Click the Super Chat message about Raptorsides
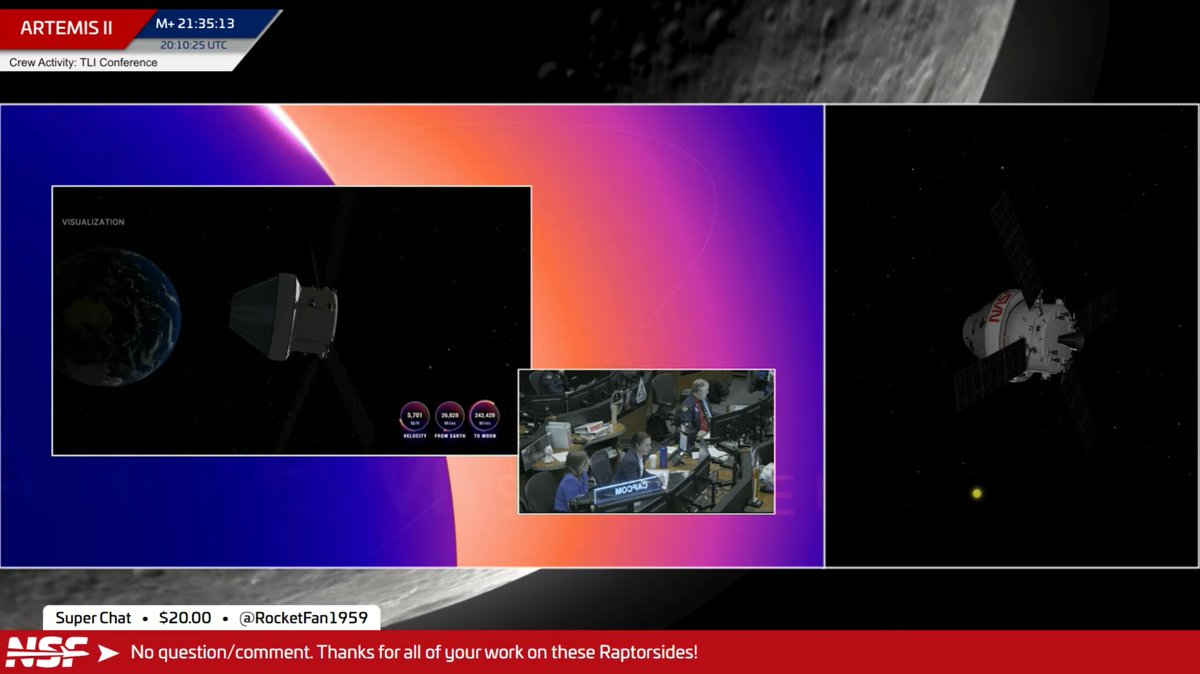 tap(414, 652)
